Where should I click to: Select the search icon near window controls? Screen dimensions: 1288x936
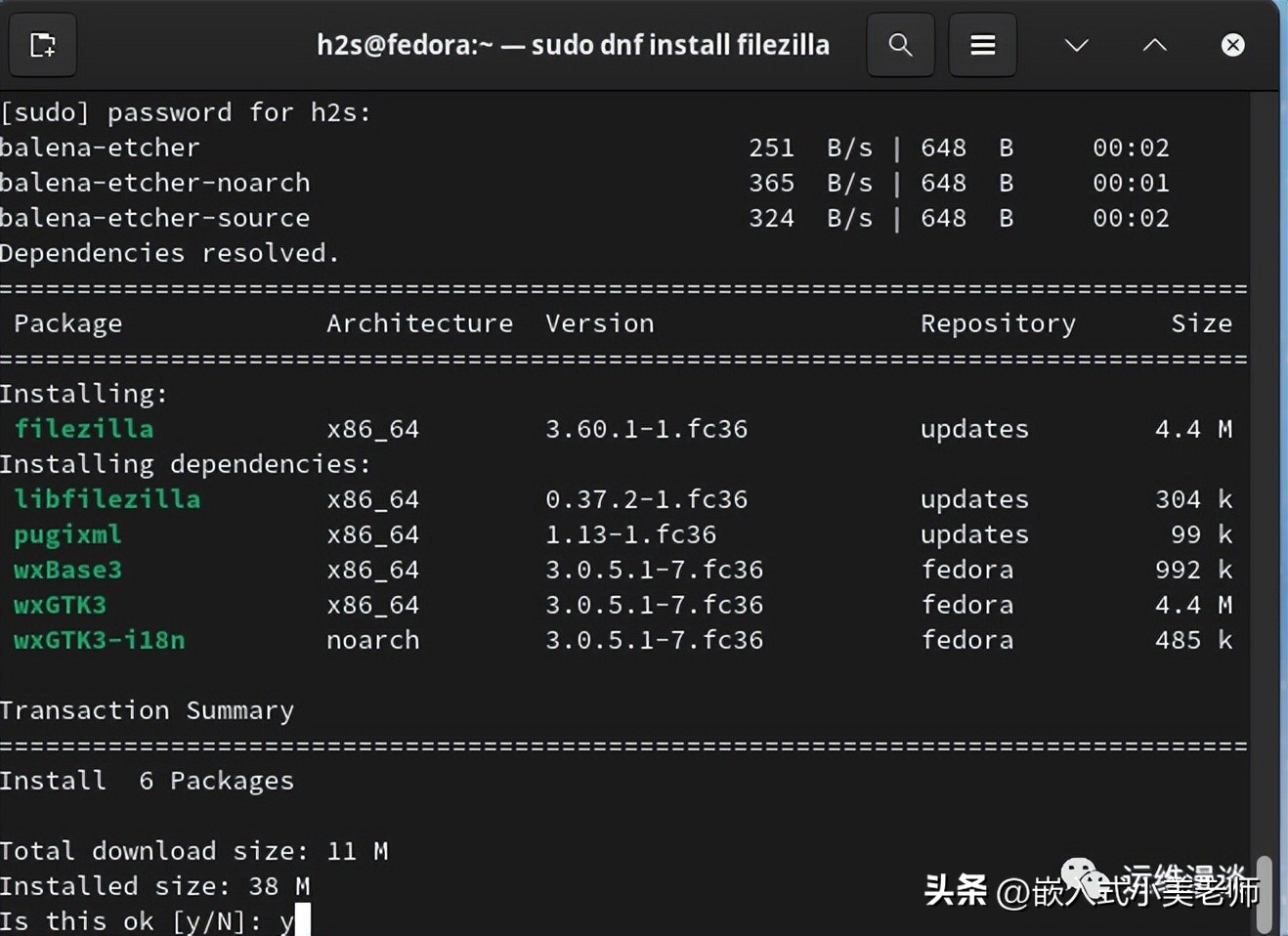(x=899, y=44)
